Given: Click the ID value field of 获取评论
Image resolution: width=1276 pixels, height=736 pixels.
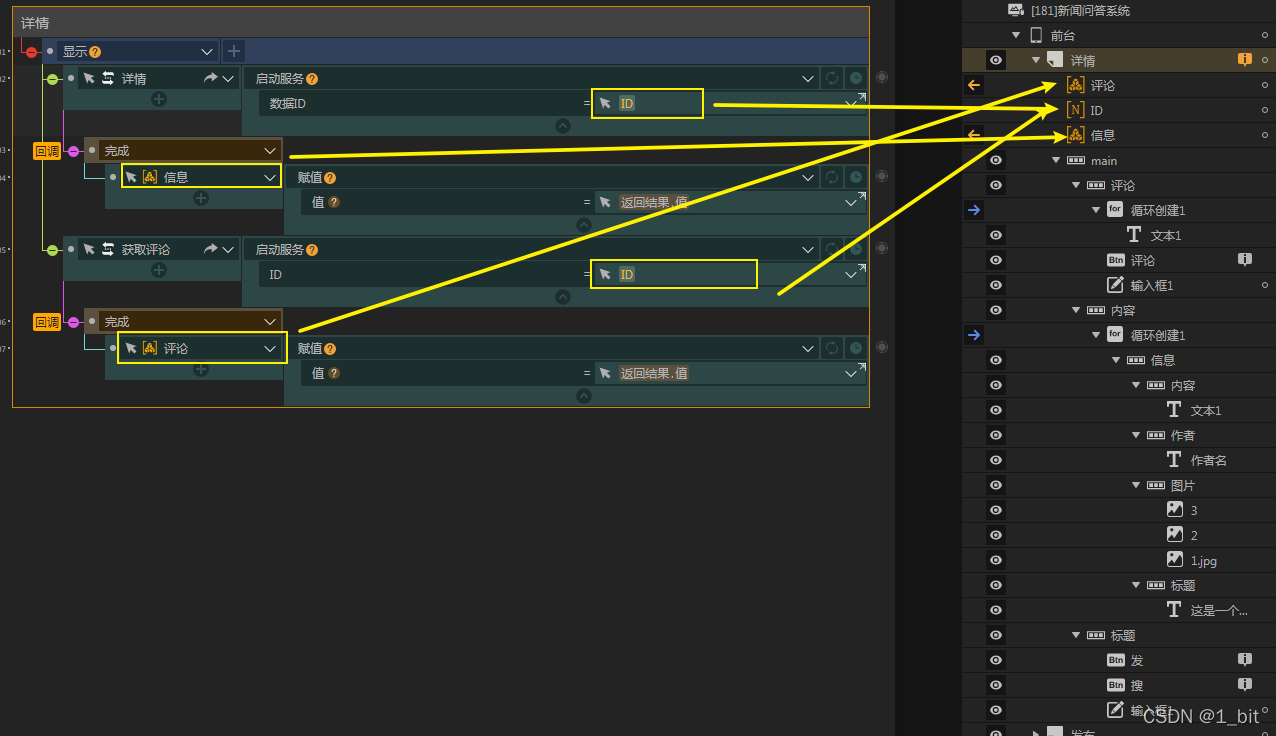Looking at the screenshot, I should (673, 274).
